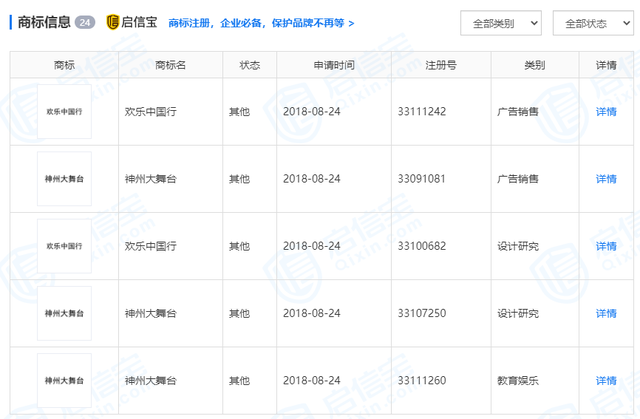The width and height of the screenshot is (640, 419).
Task: View 详情 for registration 33111242
Action: pyautogui.click(x=606, y=111)
